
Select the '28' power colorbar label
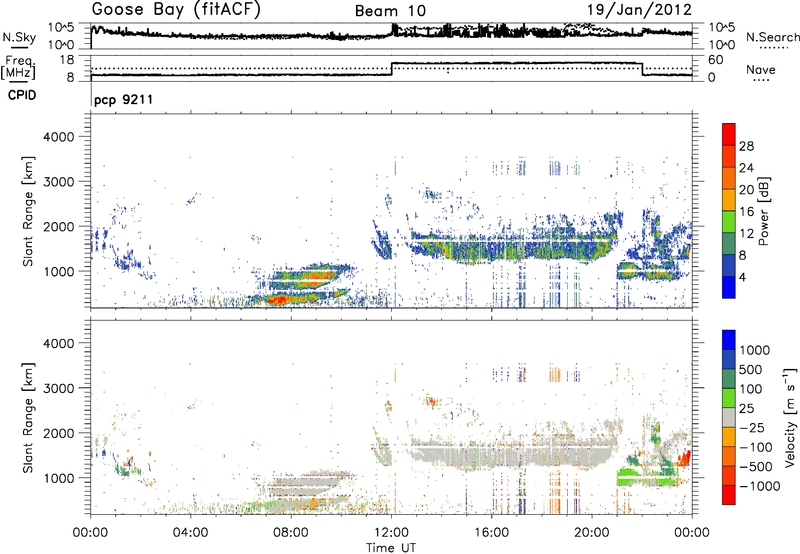(746, 146)
